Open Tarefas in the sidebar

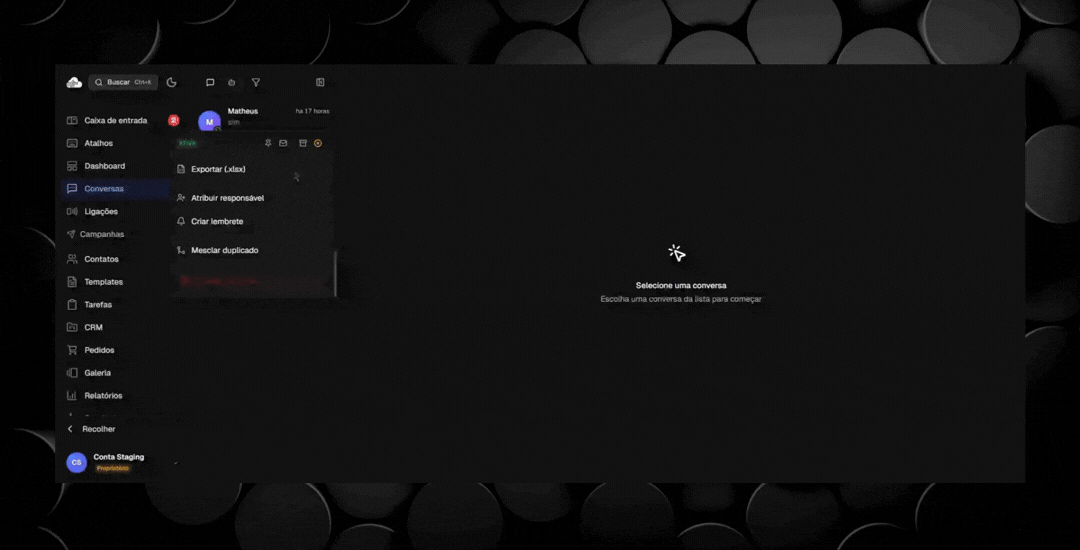[116, 304]
